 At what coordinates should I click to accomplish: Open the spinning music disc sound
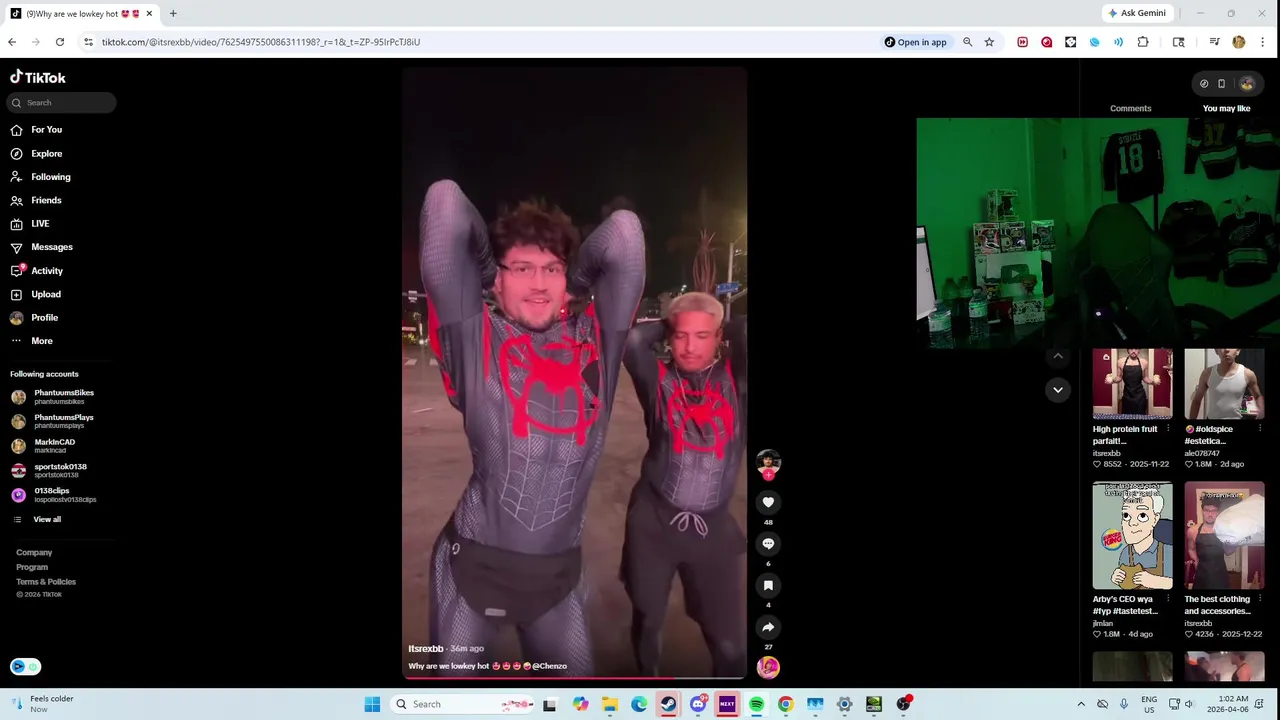point(768,667)
